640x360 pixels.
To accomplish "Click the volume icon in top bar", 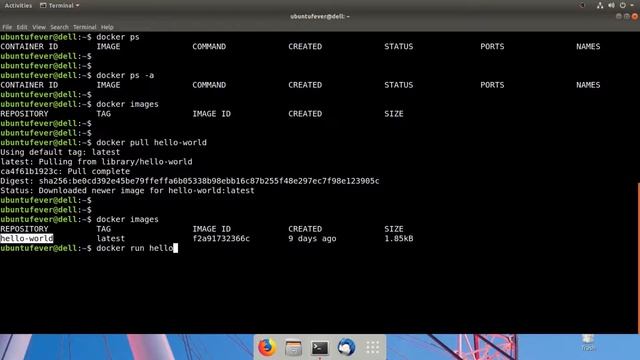I will [x=611, y=5].
